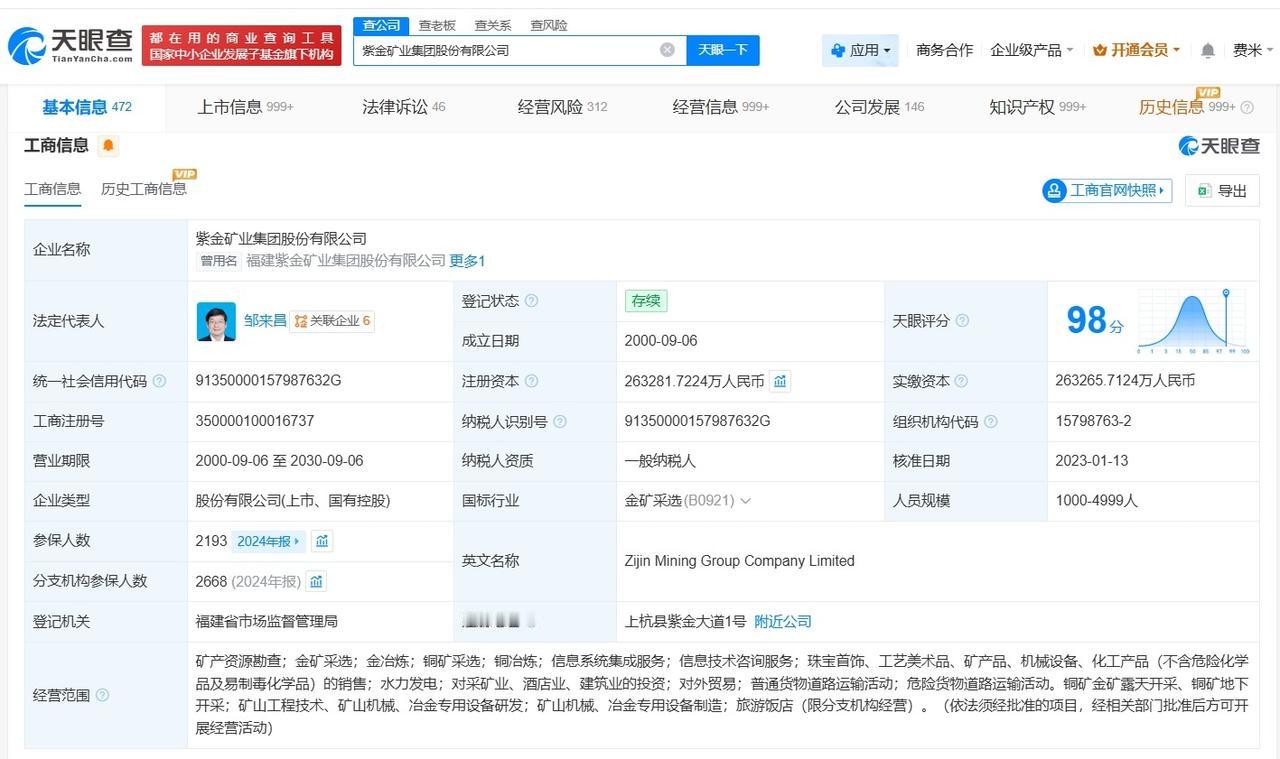Open the 企业级产品 dropdown menu
Screen dimensions: 1280x759
1024,49
